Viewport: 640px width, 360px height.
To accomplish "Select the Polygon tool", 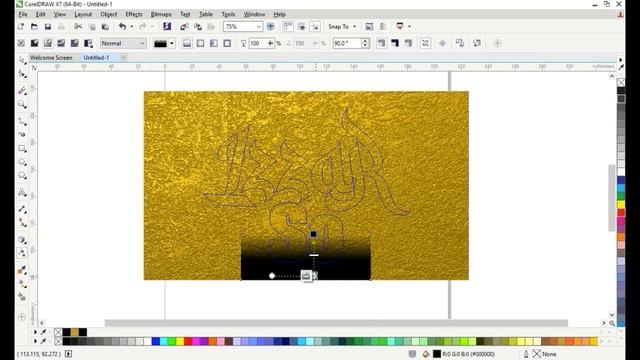I will [22, 176].
